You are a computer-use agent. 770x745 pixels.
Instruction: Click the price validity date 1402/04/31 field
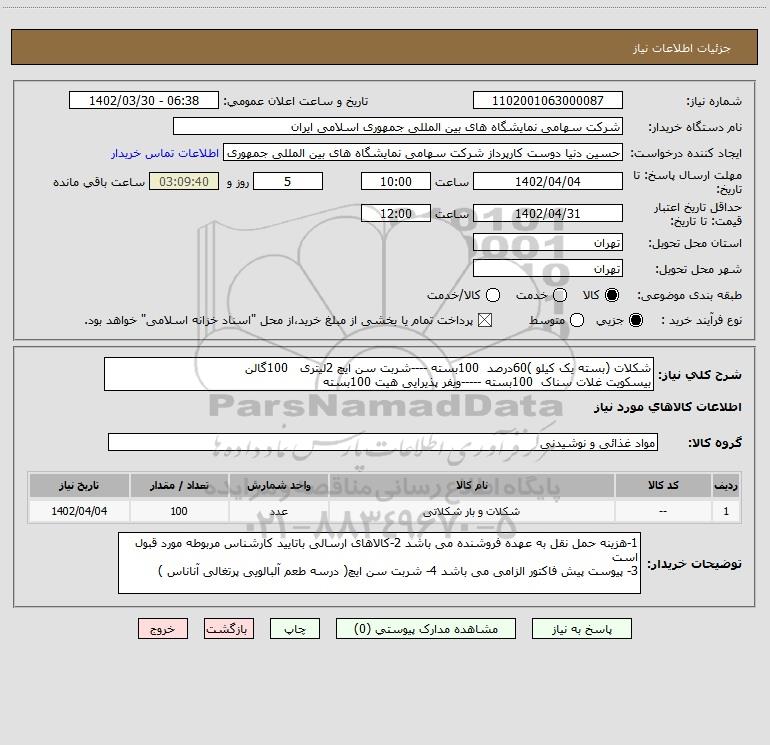click(x=548, y=213)
